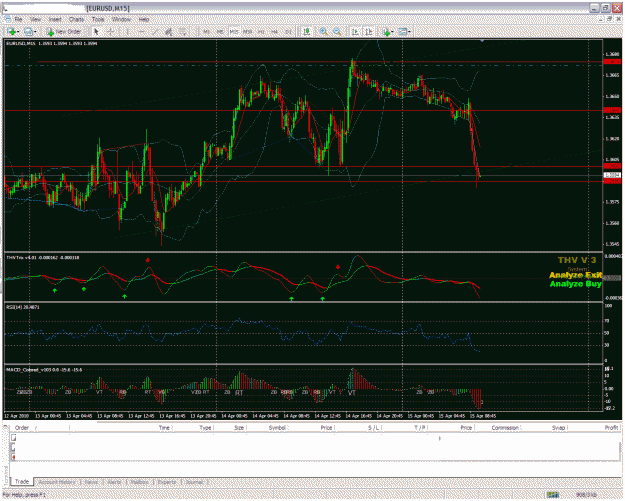Sort trades by Profit column

tap(611, 428)
